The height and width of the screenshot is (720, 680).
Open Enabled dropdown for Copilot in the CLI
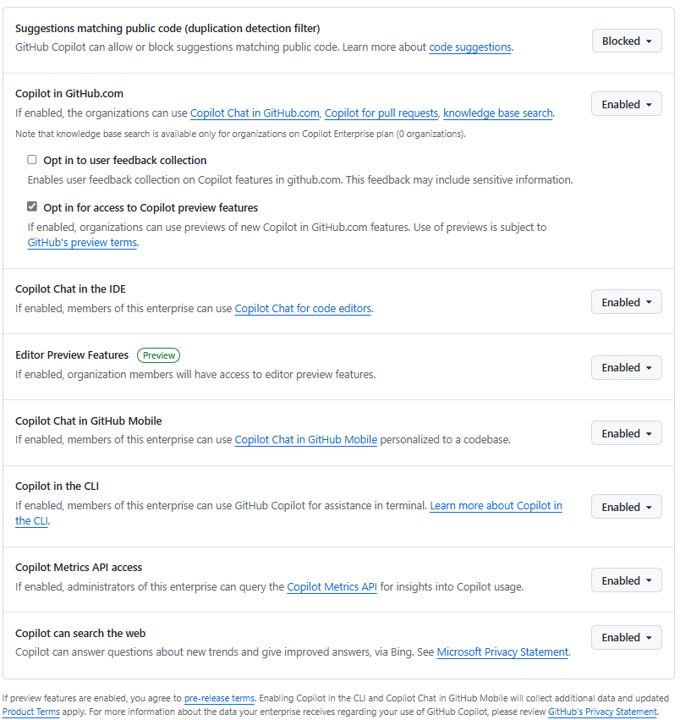point(626,506)
